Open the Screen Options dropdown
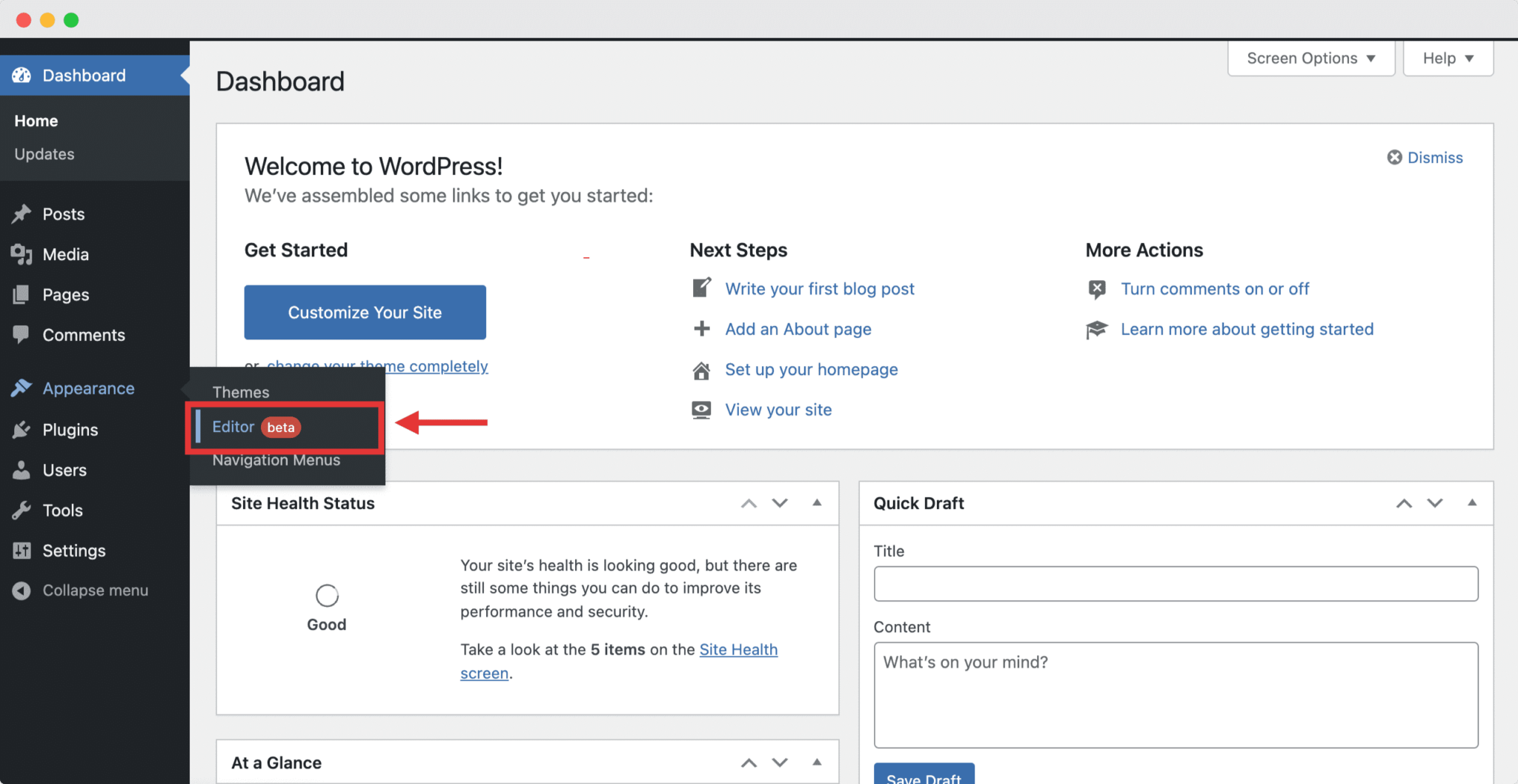 coord(1310,59)
